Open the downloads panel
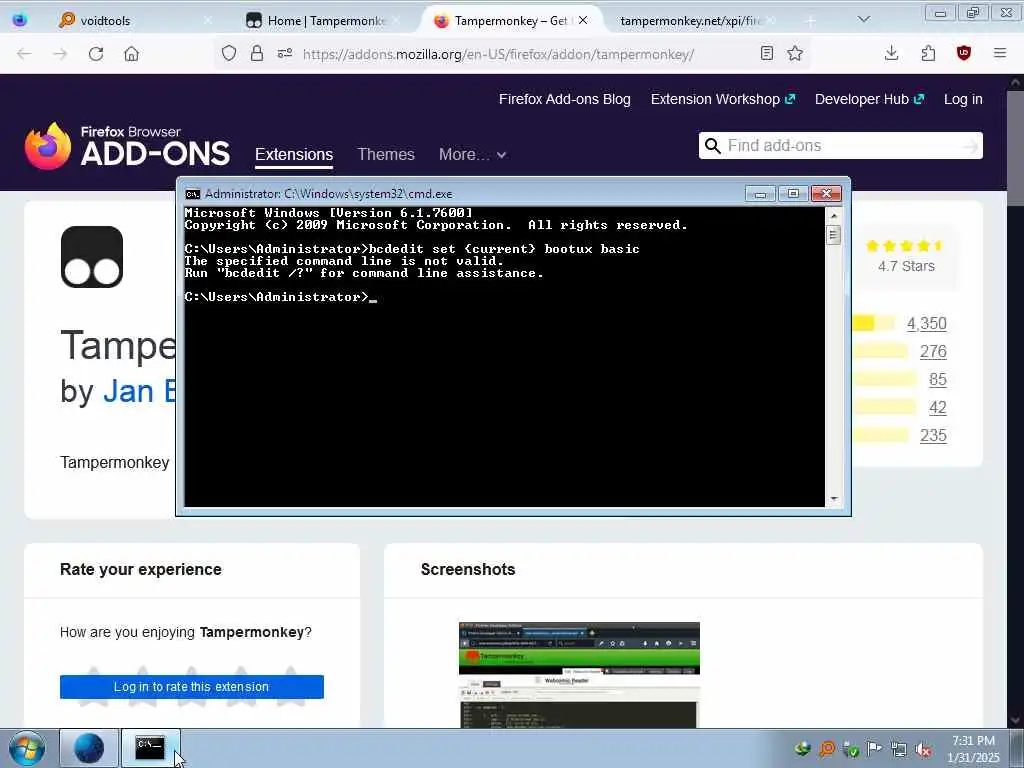 pyautogui.click(x=891, y=54)
